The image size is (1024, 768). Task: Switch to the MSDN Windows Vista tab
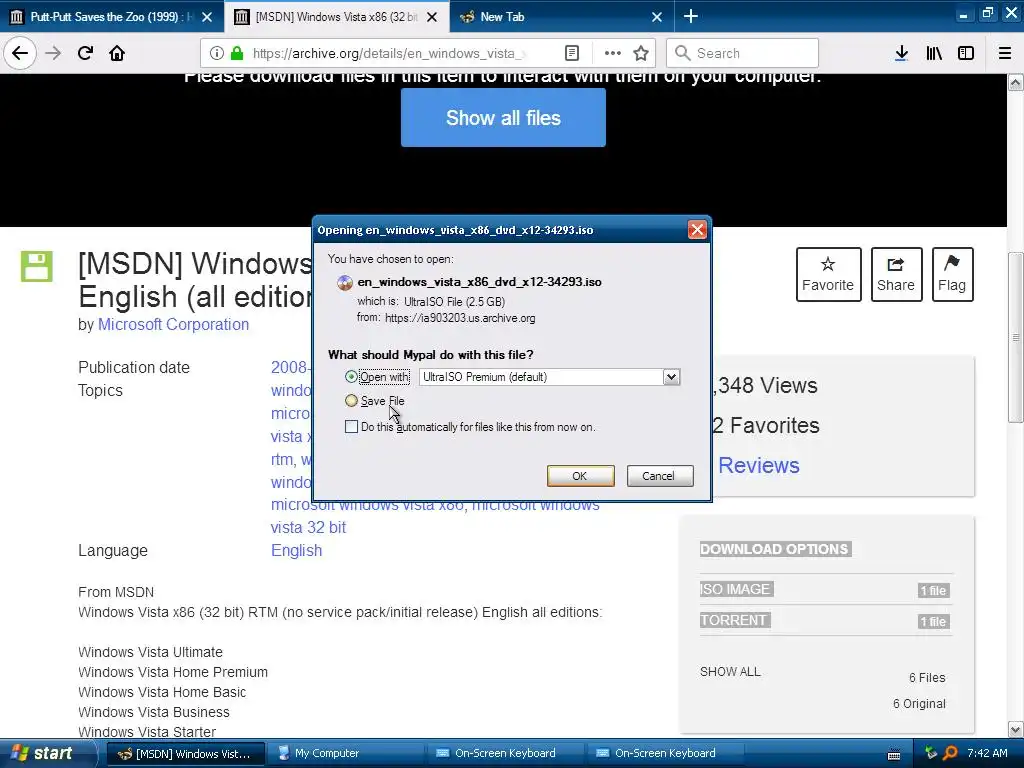pyautogui.click(x=337, y=17)
